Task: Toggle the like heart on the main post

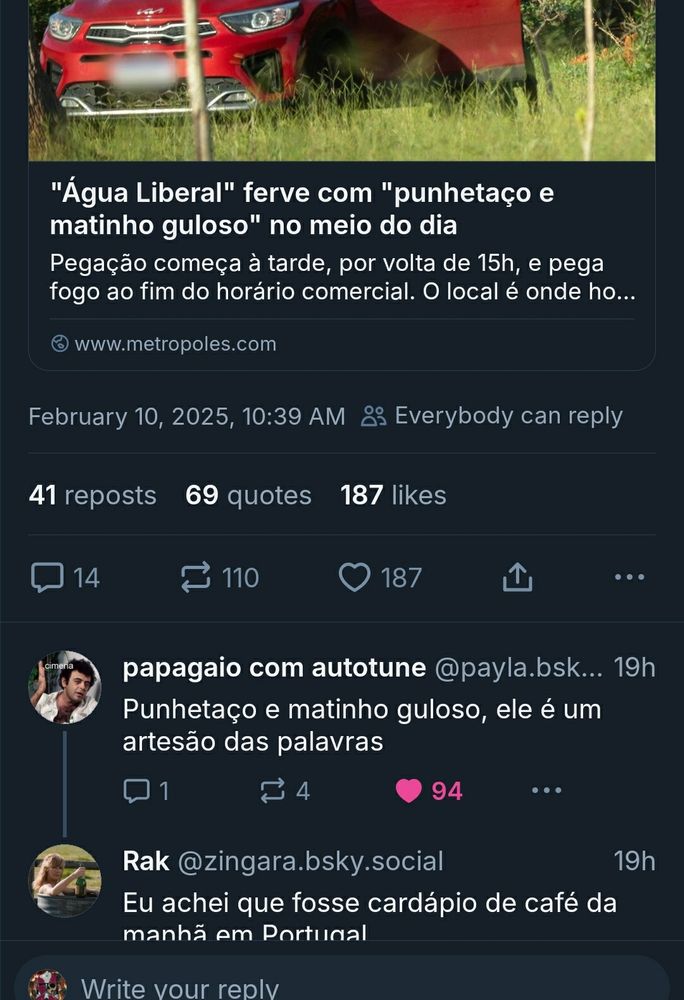Action: 355,577
